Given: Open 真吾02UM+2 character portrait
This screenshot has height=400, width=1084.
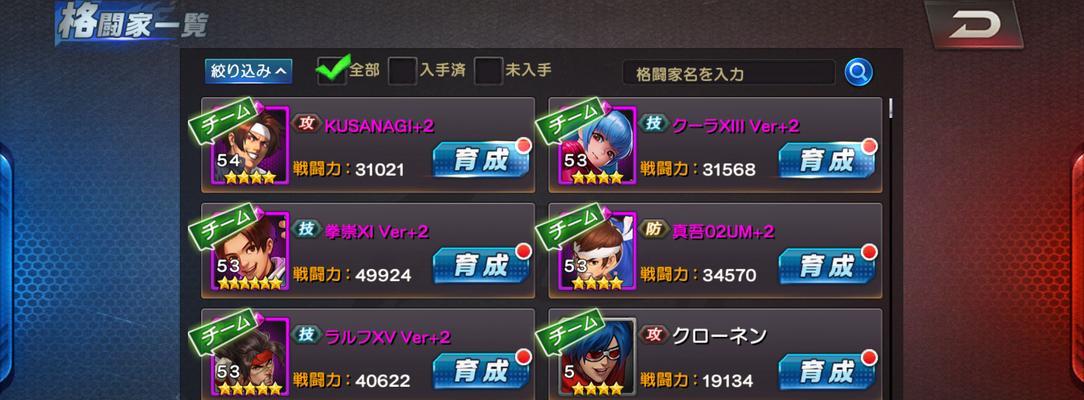Looking at the screenshot, I should pos(598,251).
